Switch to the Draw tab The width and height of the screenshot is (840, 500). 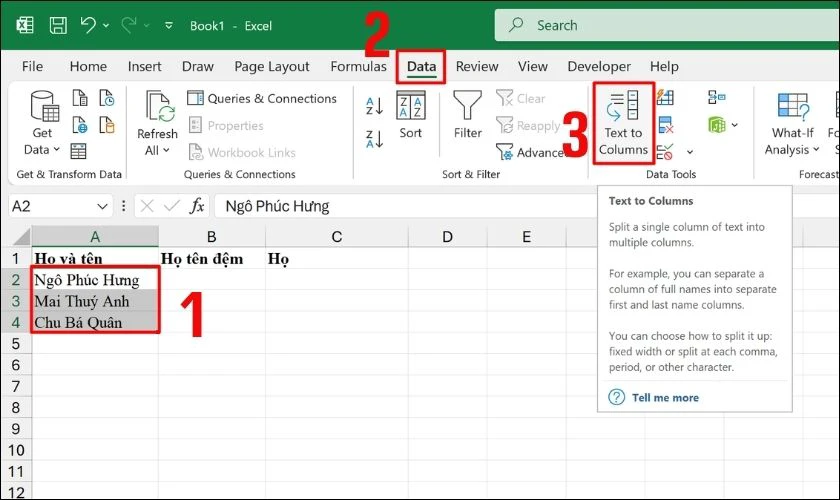198,66
